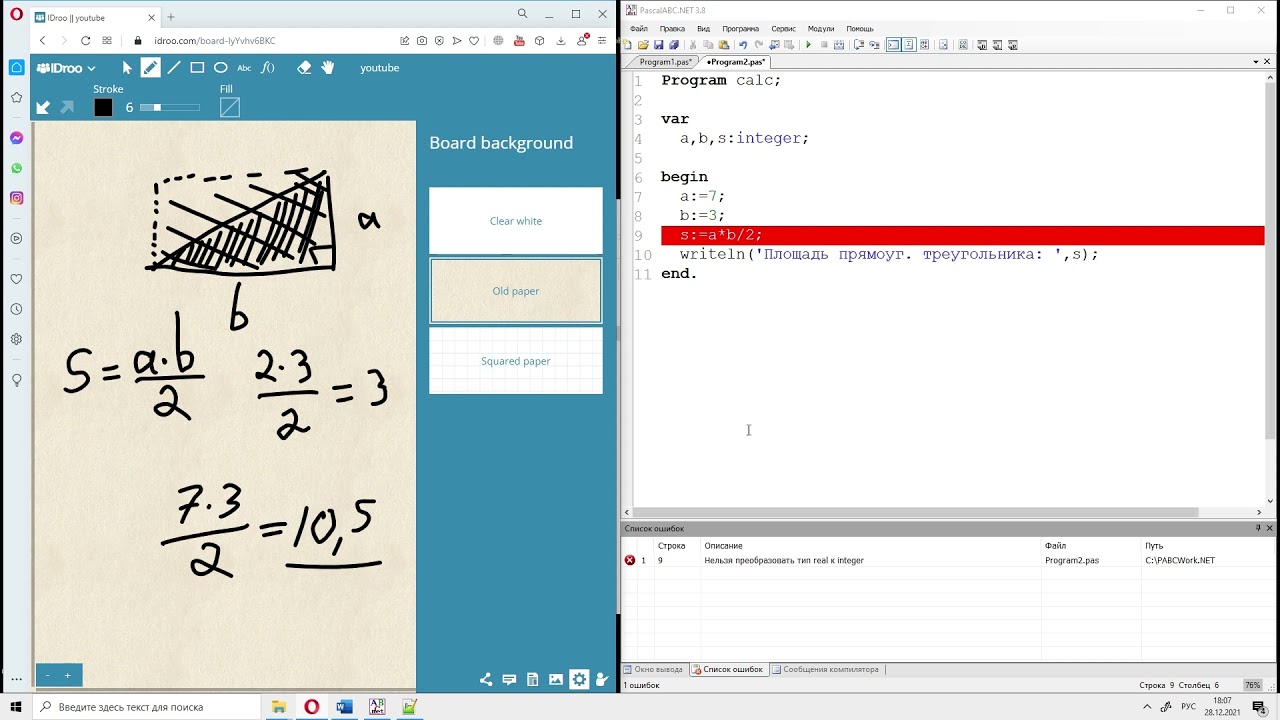Open Opera sidebar WhatsApp icon
Image resolution: width=1280 pixels, height=720 pixels.
[16, 168]
